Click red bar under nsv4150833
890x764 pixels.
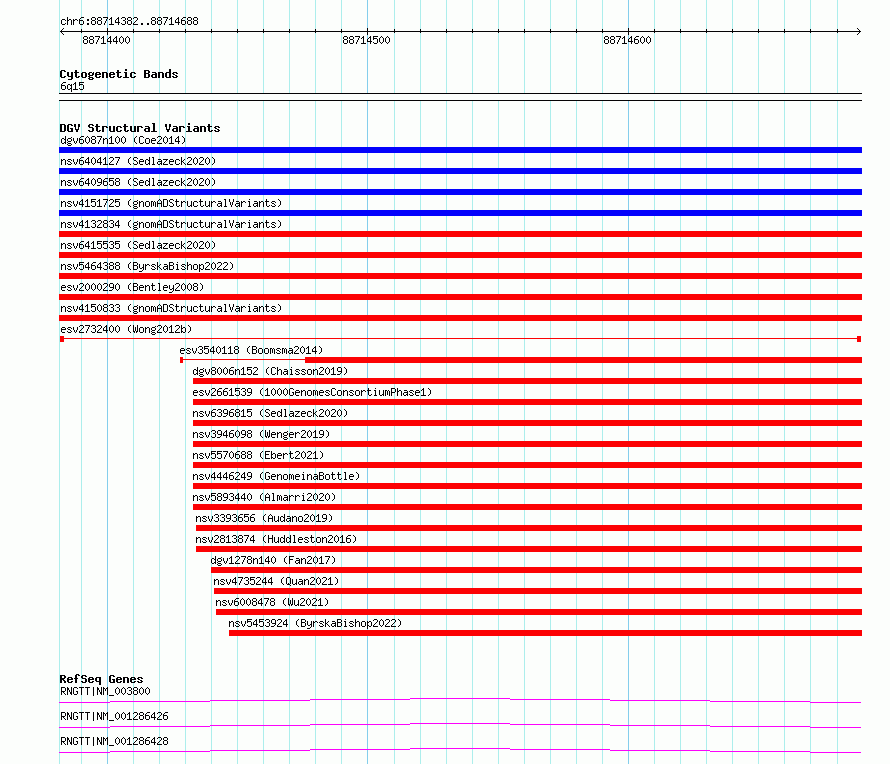click(x=460, y=318)
